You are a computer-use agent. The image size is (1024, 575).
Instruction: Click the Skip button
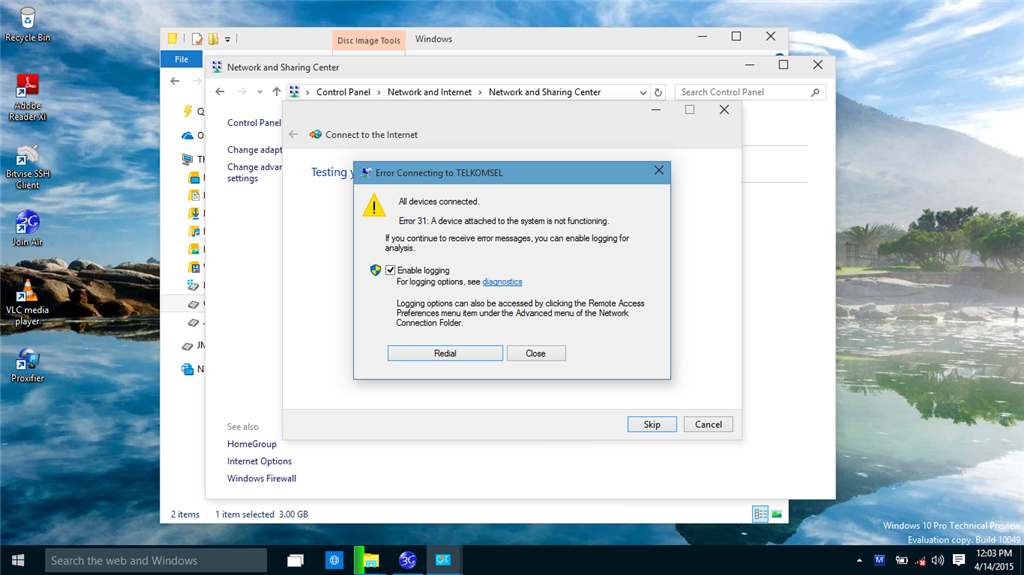652,424
